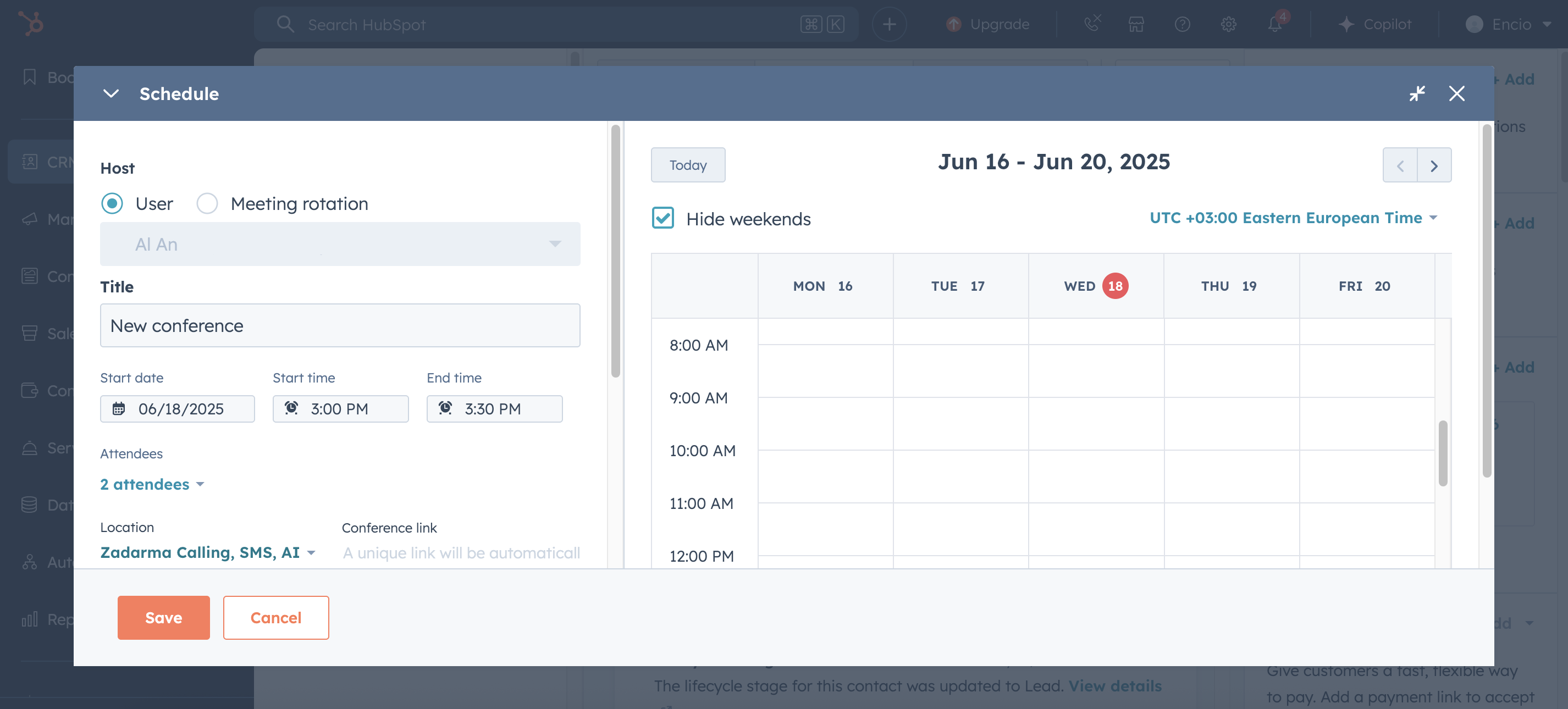This screenshot has height=709, width=1568.
Task: Click the Today button
Action: [x=688, y=165]
